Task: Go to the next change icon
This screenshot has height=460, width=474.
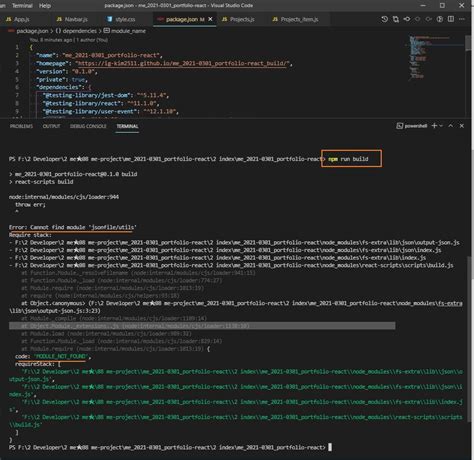Action: tap(428, 19)
